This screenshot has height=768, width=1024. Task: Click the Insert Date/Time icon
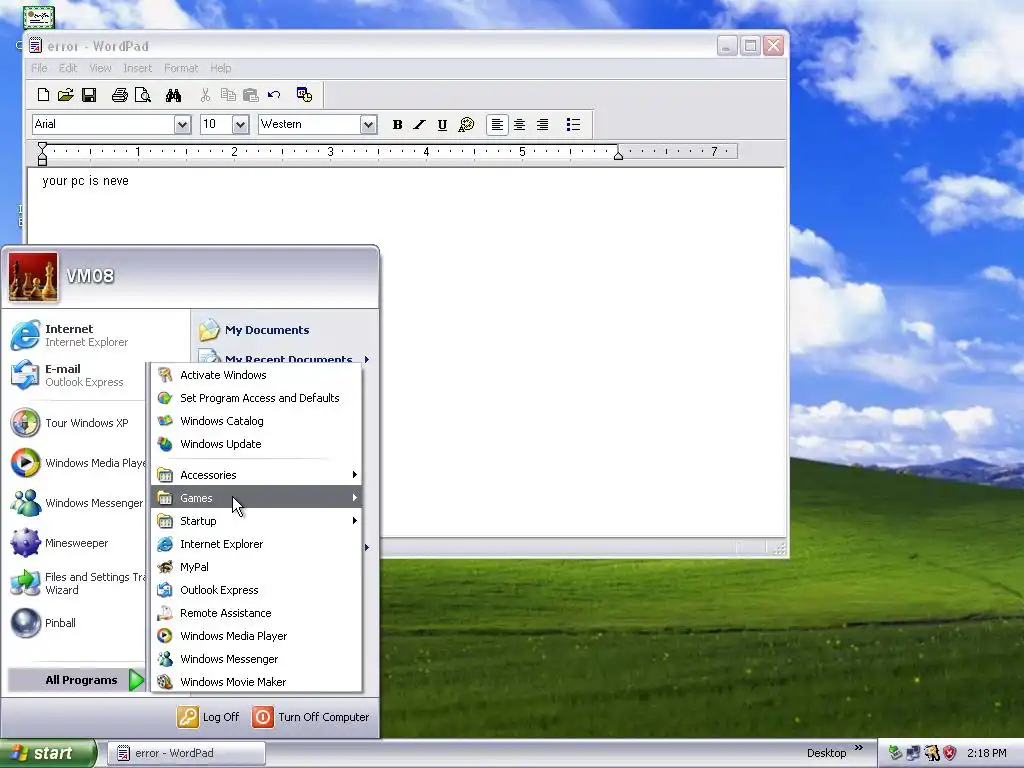click(304, 95)
